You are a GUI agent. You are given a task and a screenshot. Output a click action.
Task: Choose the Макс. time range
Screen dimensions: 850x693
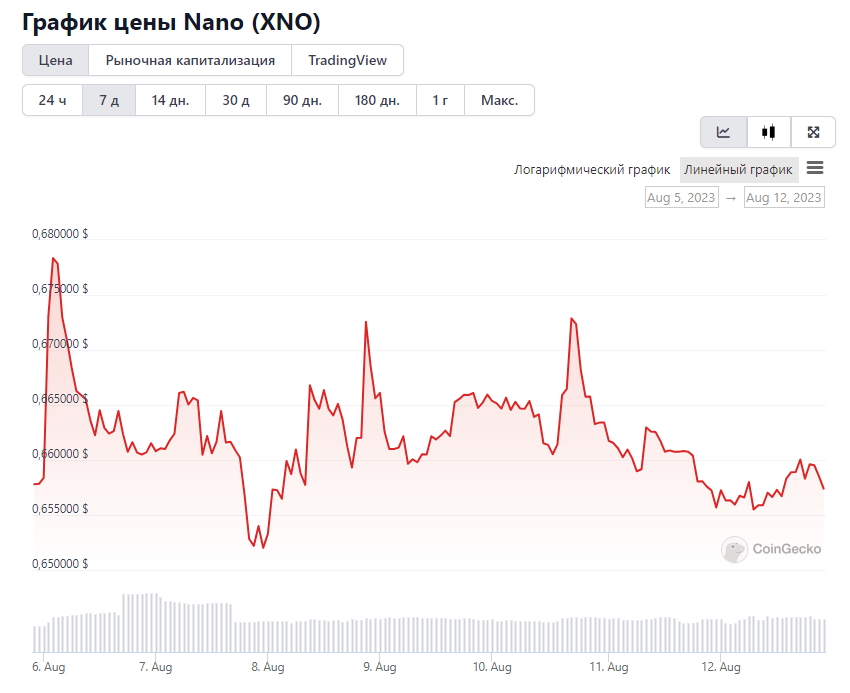[499, 100]
